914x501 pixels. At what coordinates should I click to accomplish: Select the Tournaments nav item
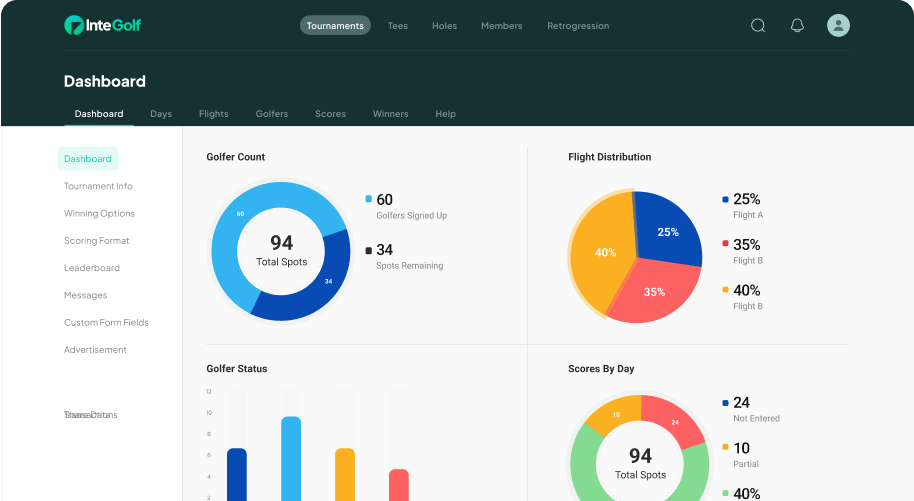coord(335,25)
